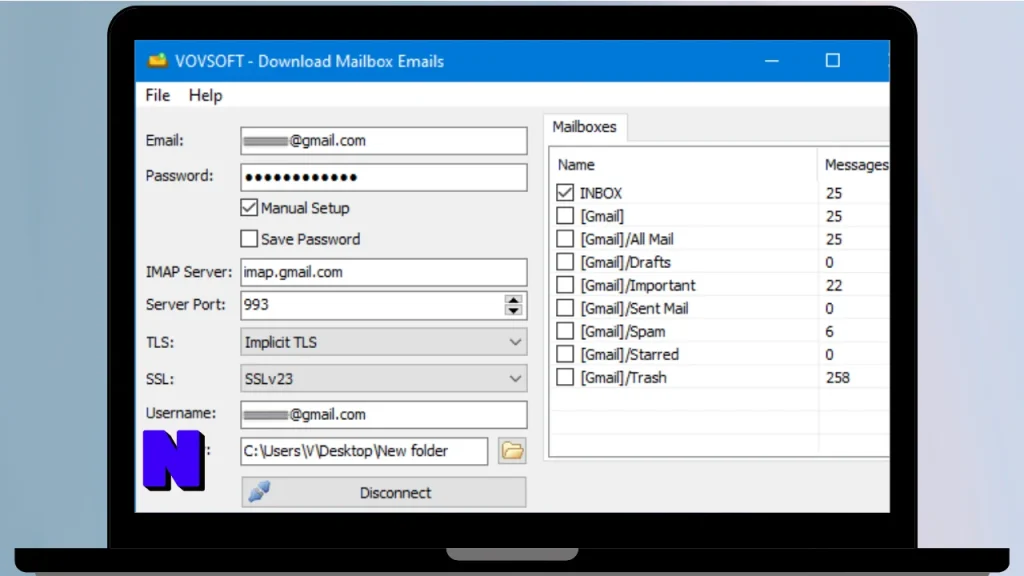Check the [Gmail]/Spam checkbox
This screenshot has width=1024, height=576.
[x=565, y=331]
